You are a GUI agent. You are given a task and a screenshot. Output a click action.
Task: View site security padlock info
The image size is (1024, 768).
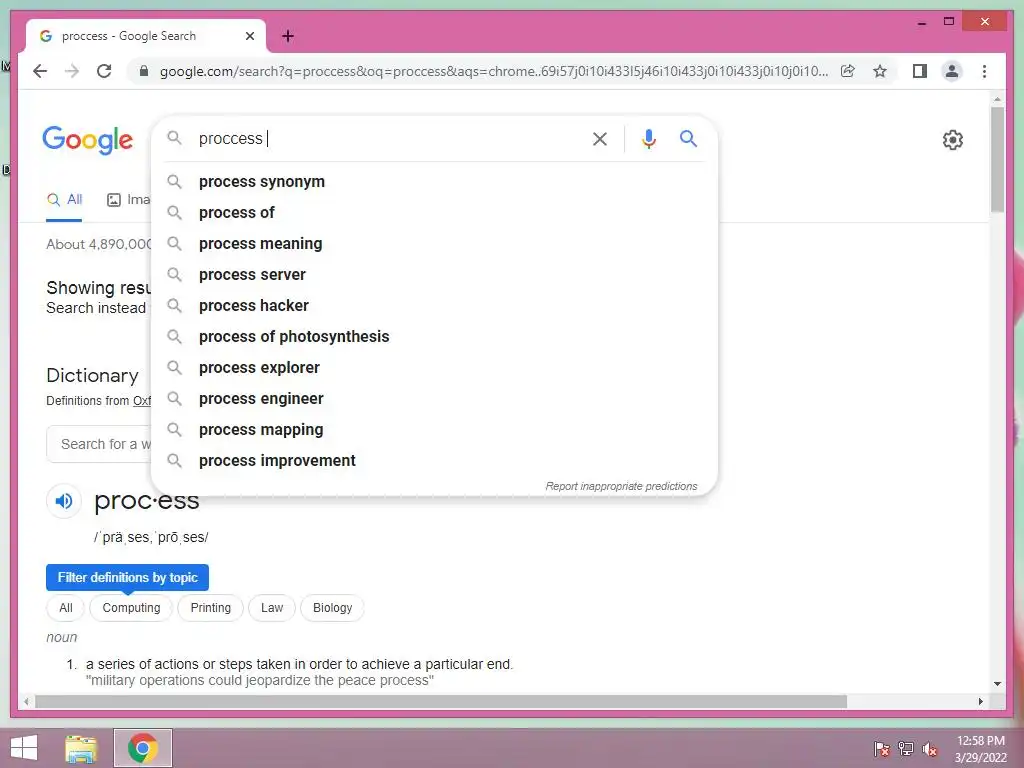(144, 71)
